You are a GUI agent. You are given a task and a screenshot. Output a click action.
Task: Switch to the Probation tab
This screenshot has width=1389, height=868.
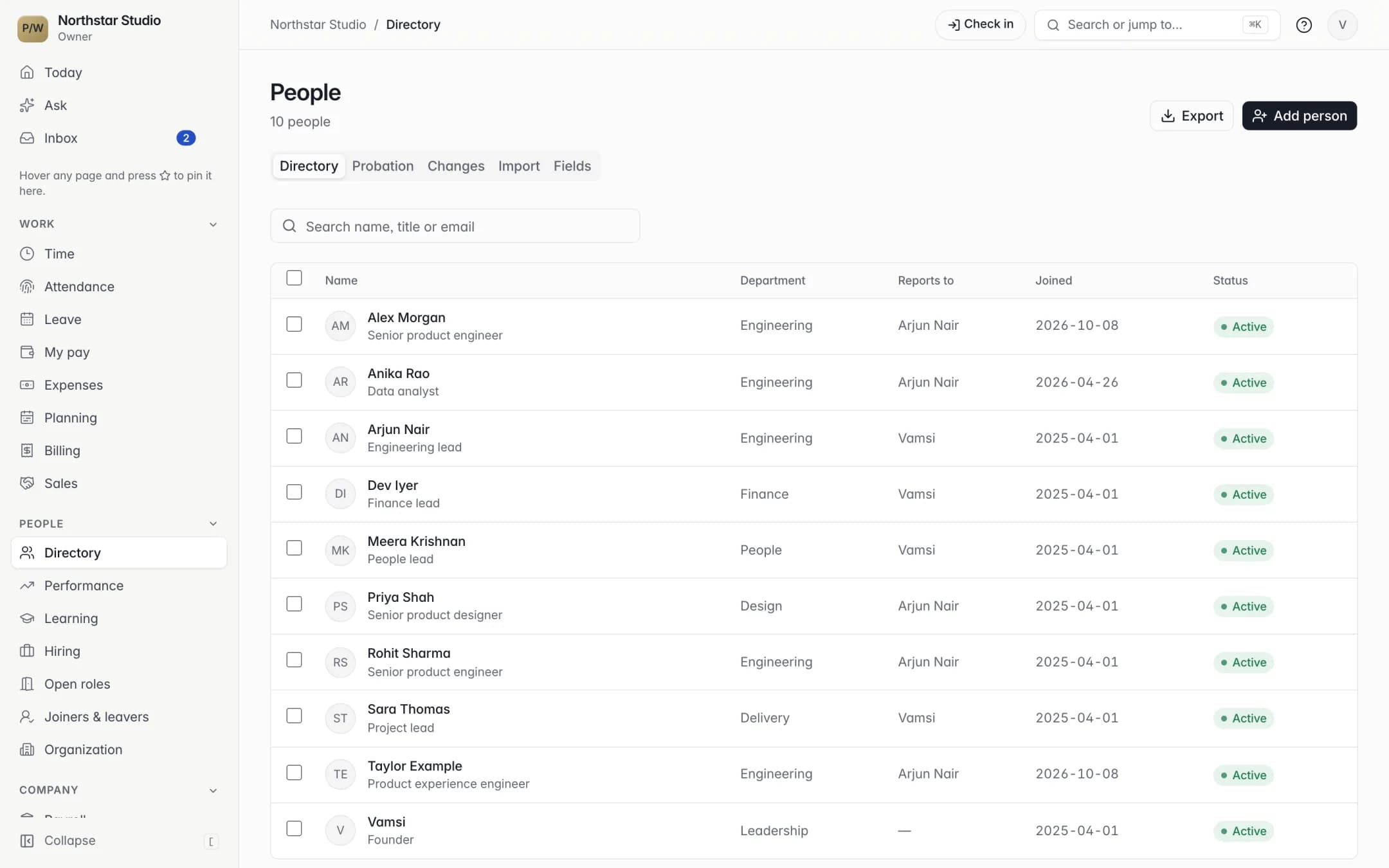coord(383,166)
